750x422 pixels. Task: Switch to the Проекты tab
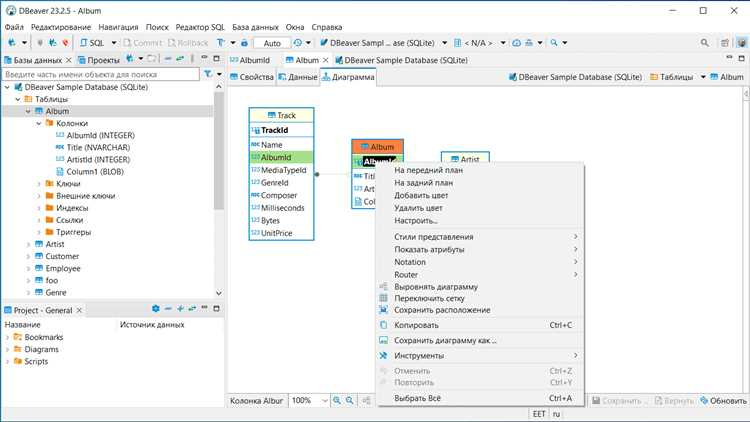[x=99, y=60]
